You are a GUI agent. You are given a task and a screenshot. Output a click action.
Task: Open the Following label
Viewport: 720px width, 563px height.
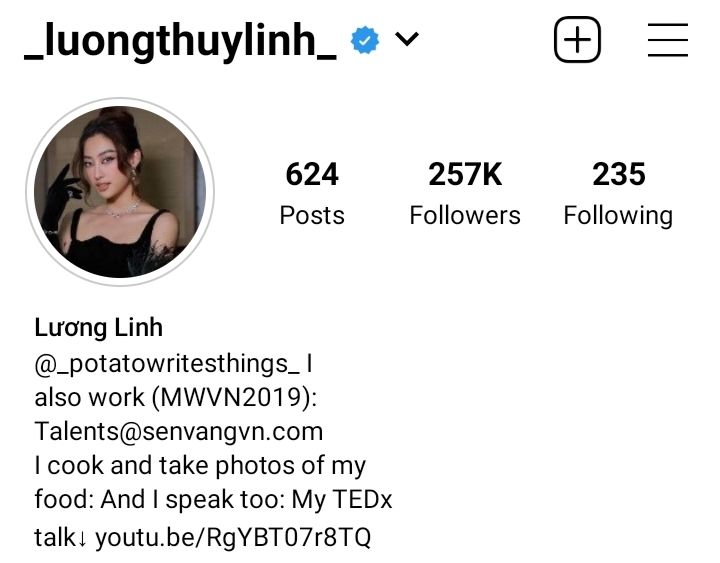click(619, 216)
